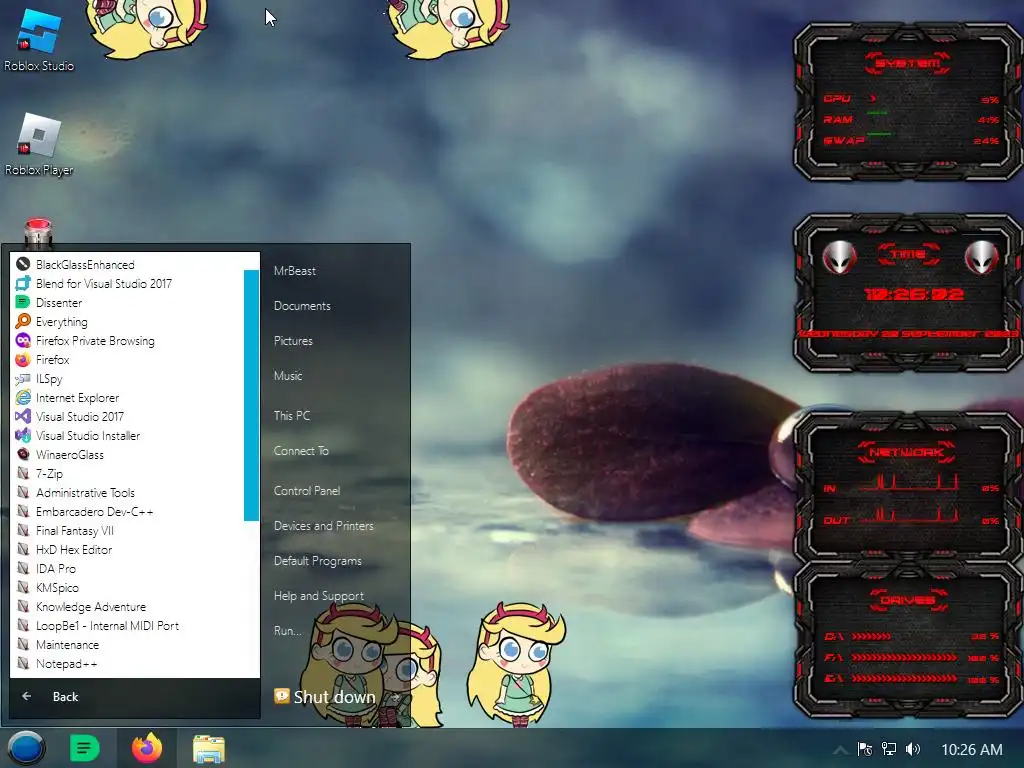
Task: Launch the Everything search icon
Action: [x=23, y=321]
